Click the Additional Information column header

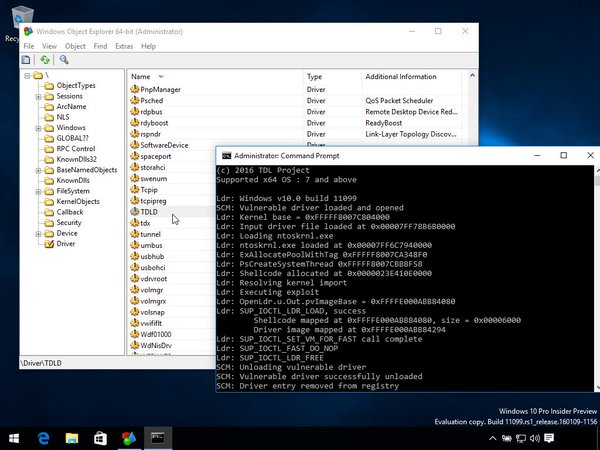[x=411, y=77]
